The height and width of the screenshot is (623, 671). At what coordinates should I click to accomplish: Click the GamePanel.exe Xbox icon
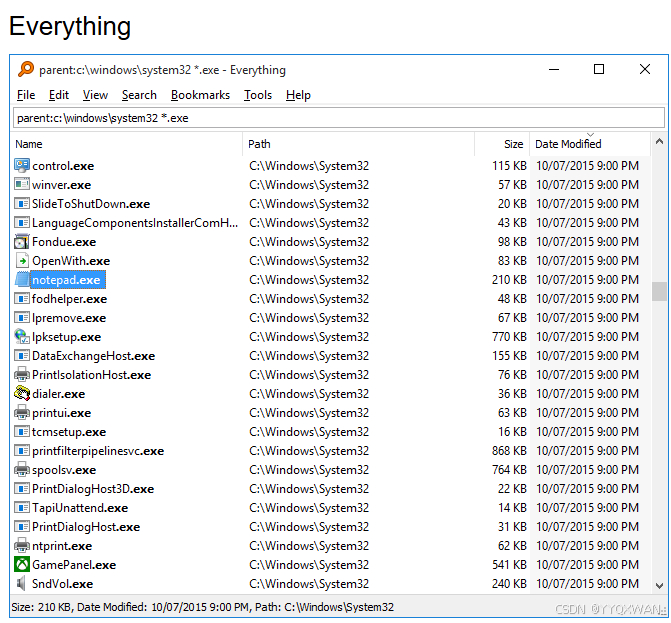[22, 564]
